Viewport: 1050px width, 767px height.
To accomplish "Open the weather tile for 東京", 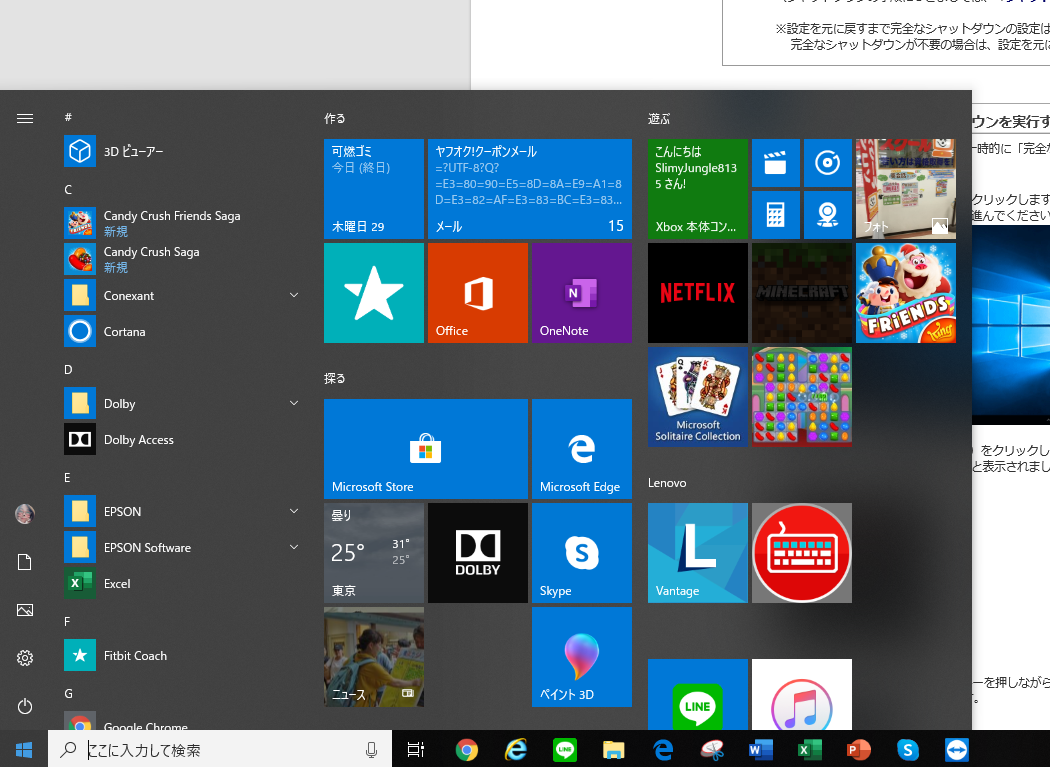I will 374,553.
